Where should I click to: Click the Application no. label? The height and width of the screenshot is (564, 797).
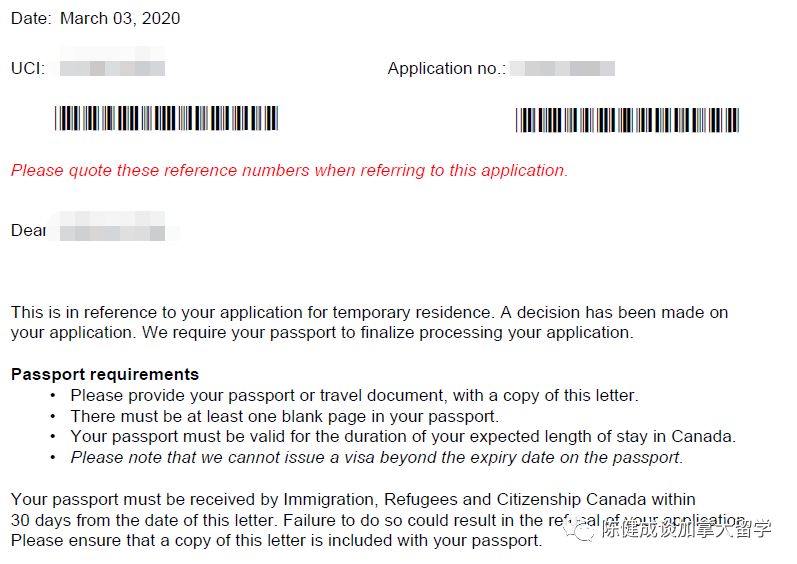(447, 68)
